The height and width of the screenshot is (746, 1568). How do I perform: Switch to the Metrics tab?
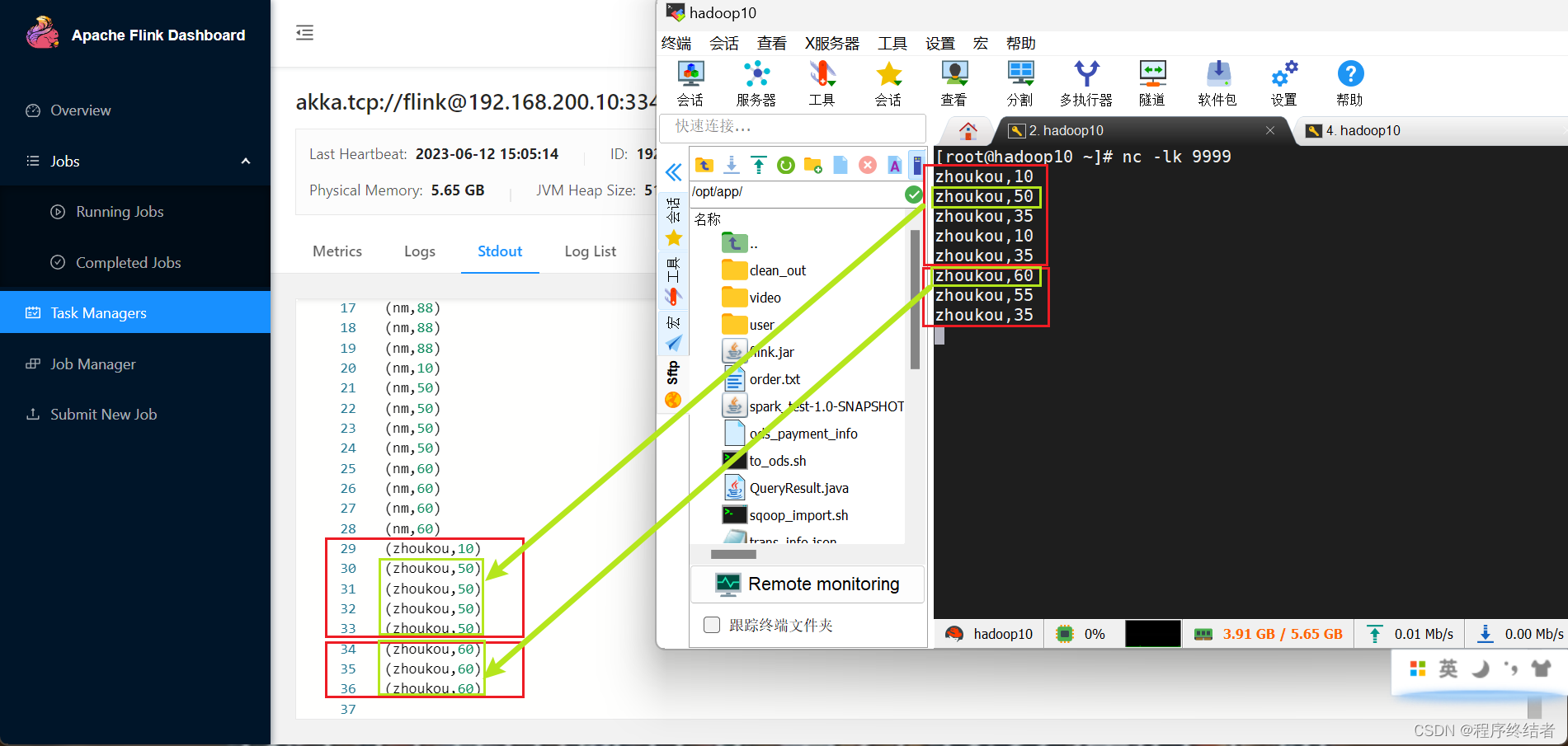click(337, 251)
